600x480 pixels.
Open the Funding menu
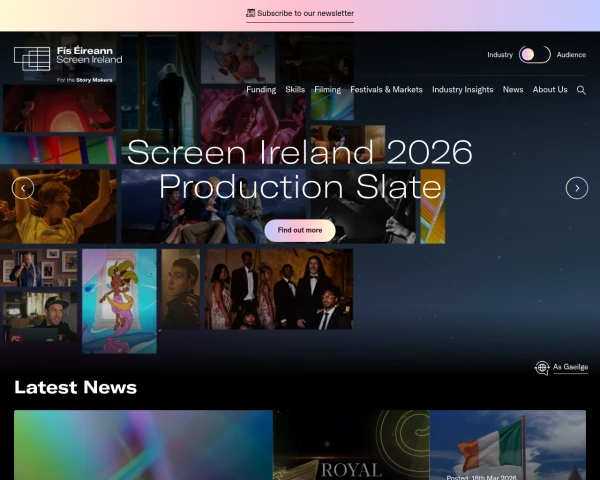(x=261, y=90)
